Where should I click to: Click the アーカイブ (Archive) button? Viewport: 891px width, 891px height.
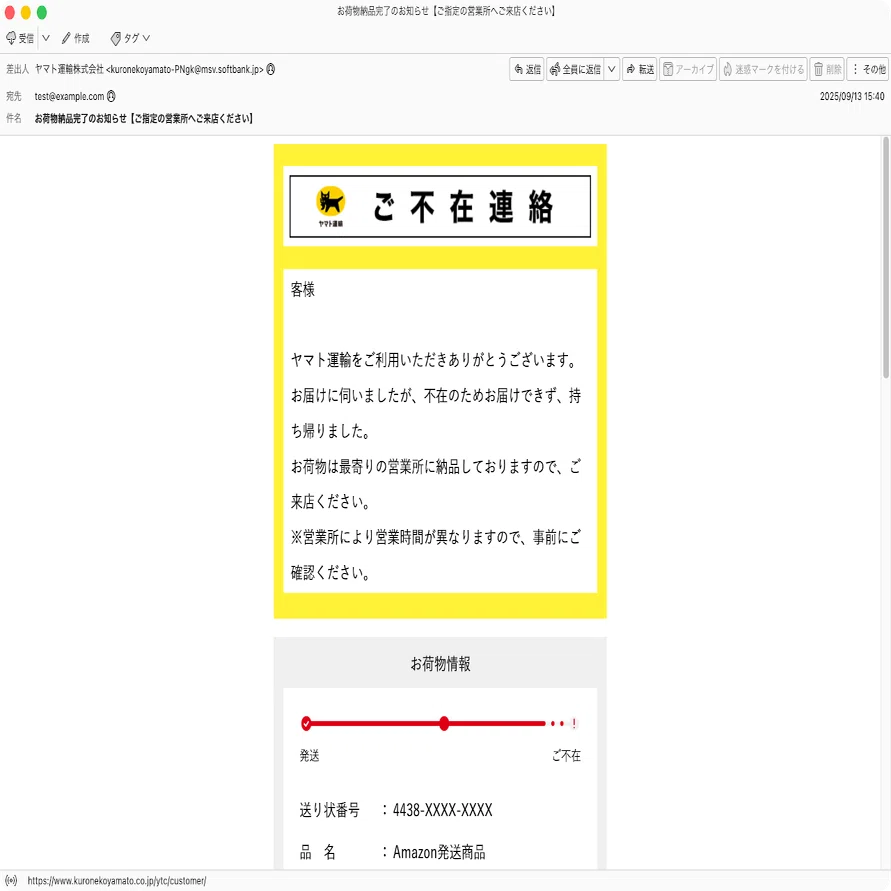point(688,69)
